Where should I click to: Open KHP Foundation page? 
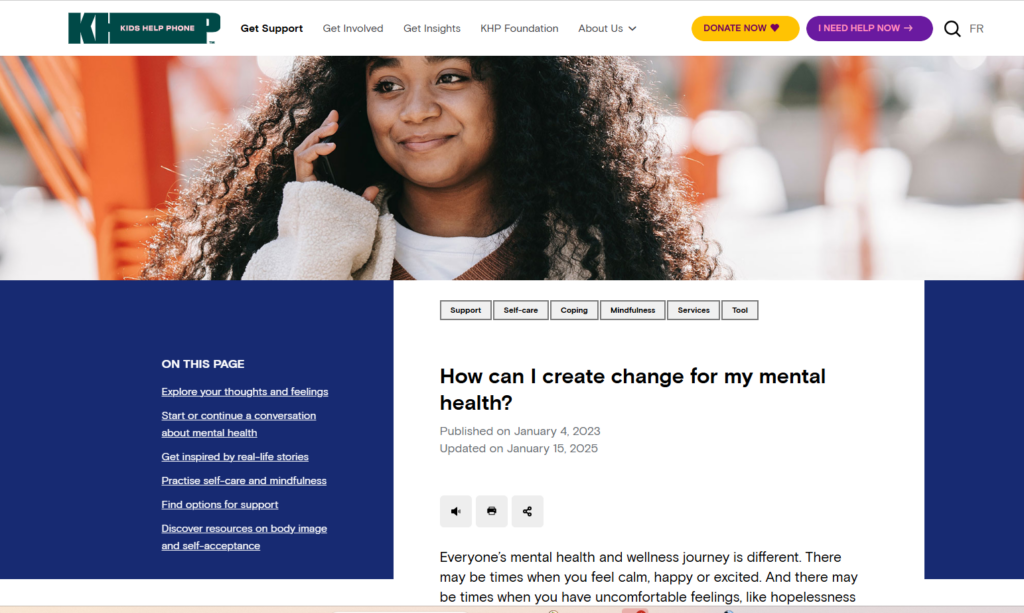[x=519, y=29]
